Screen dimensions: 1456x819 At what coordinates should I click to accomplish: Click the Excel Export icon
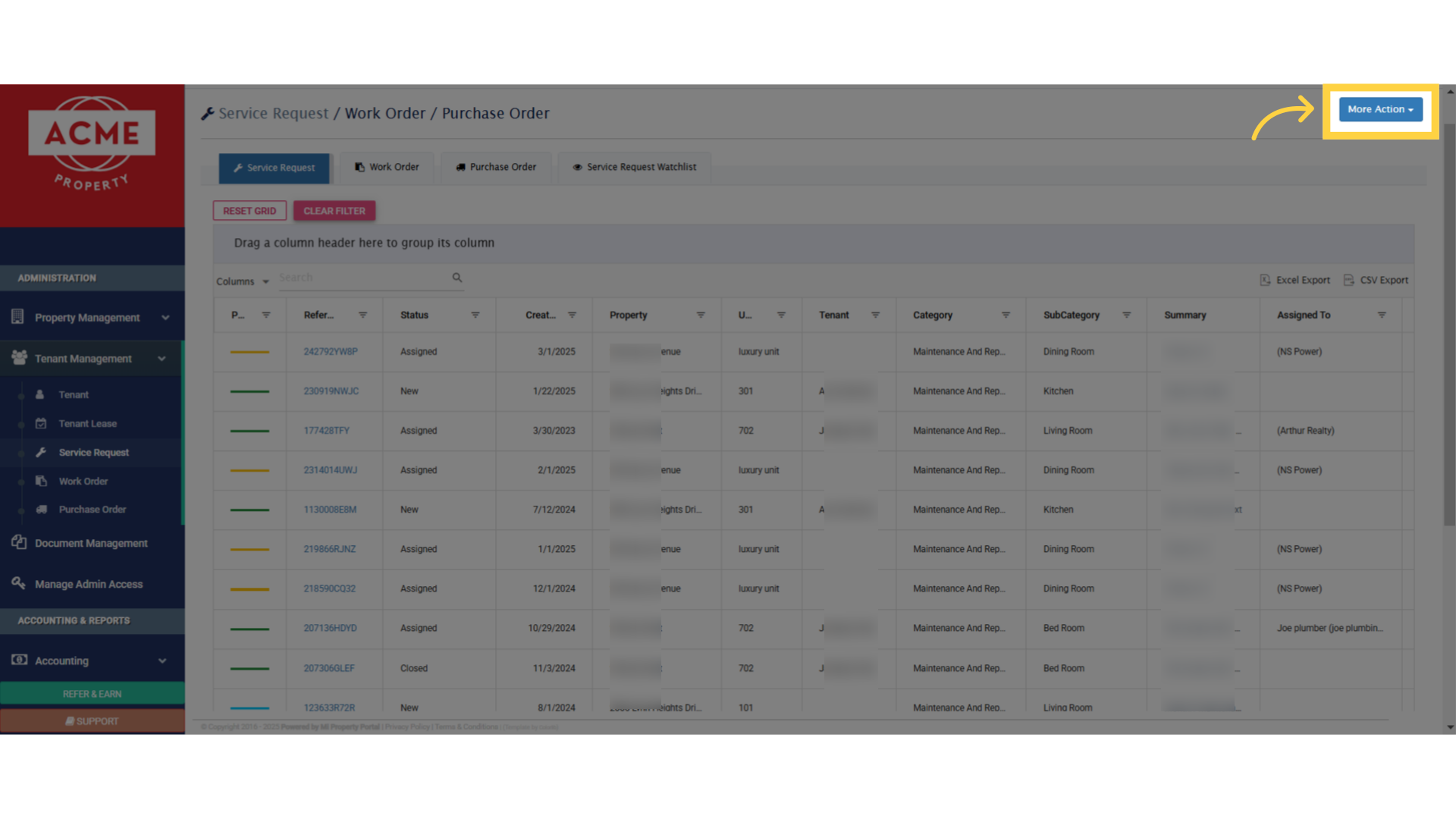pos(1265,280)
